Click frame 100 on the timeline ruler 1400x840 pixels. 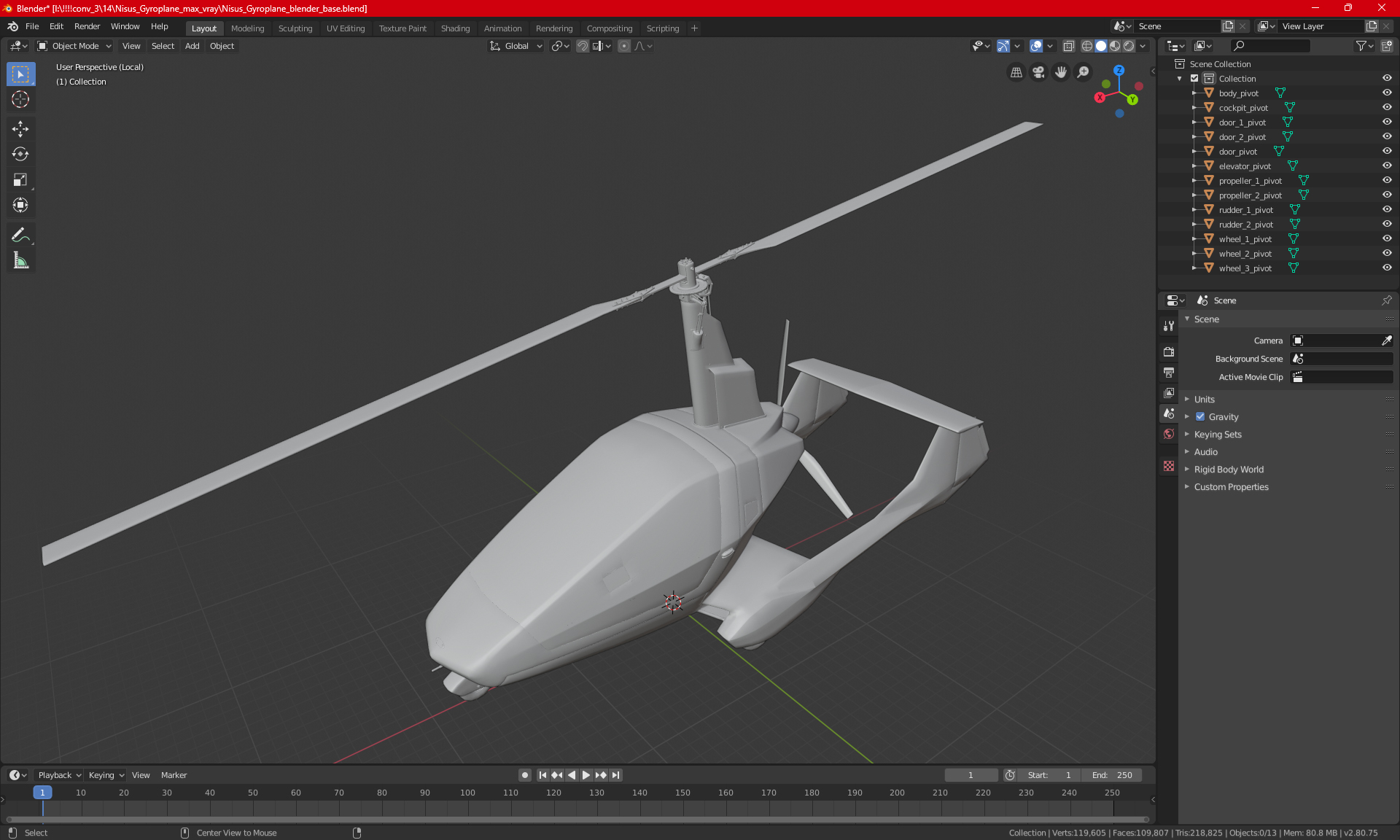click(x=467, y=793)
